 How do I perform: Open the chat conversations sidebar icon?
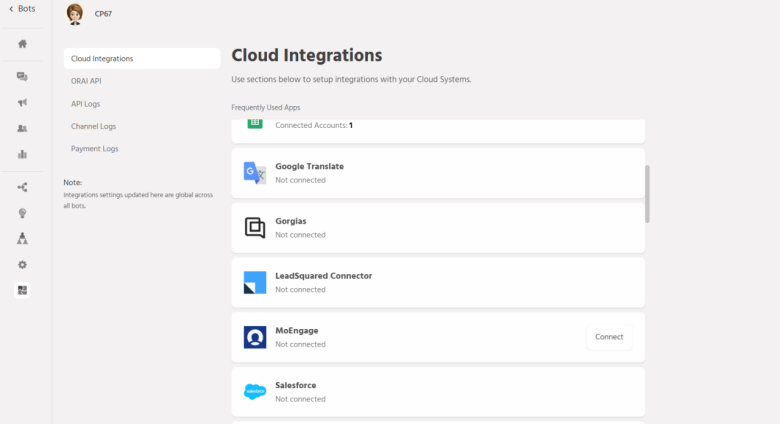[22, 77]
